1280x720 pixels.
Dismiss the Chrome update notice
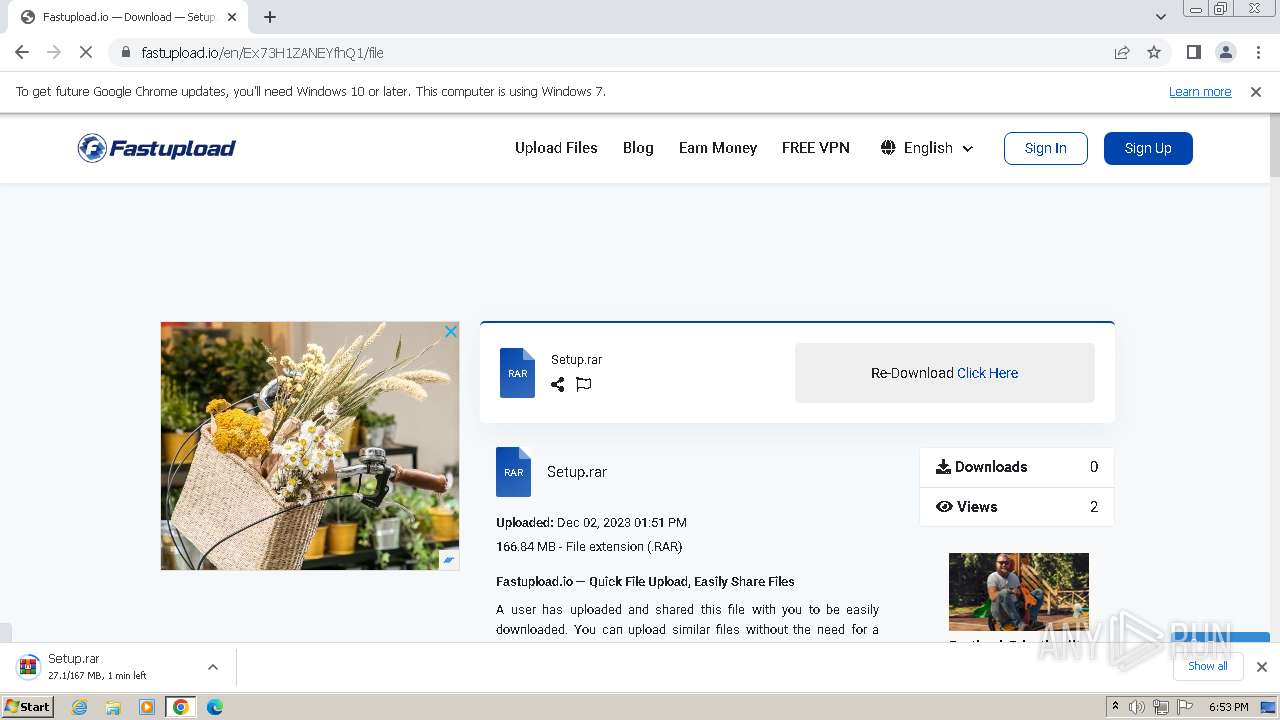[x=1256, y=91]
